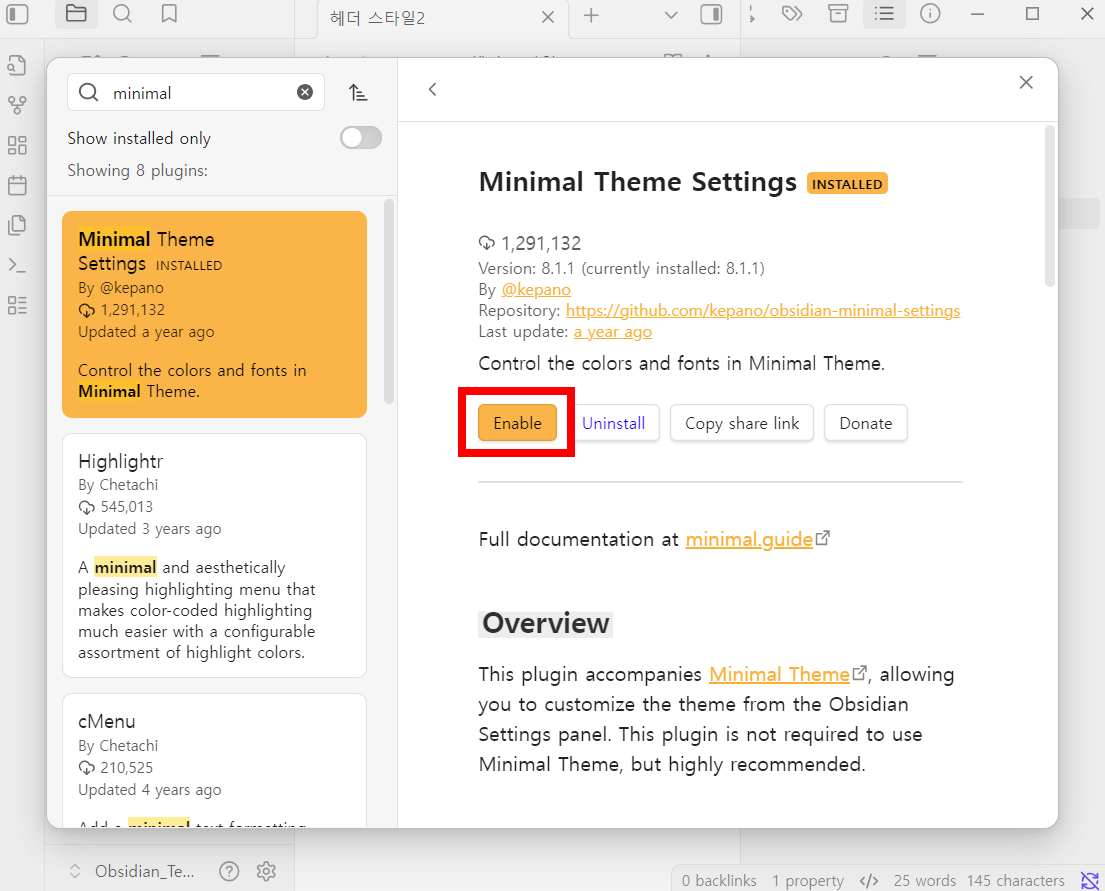Select the cMenu plugin card
1105x891 pixels.
point(214,760)
